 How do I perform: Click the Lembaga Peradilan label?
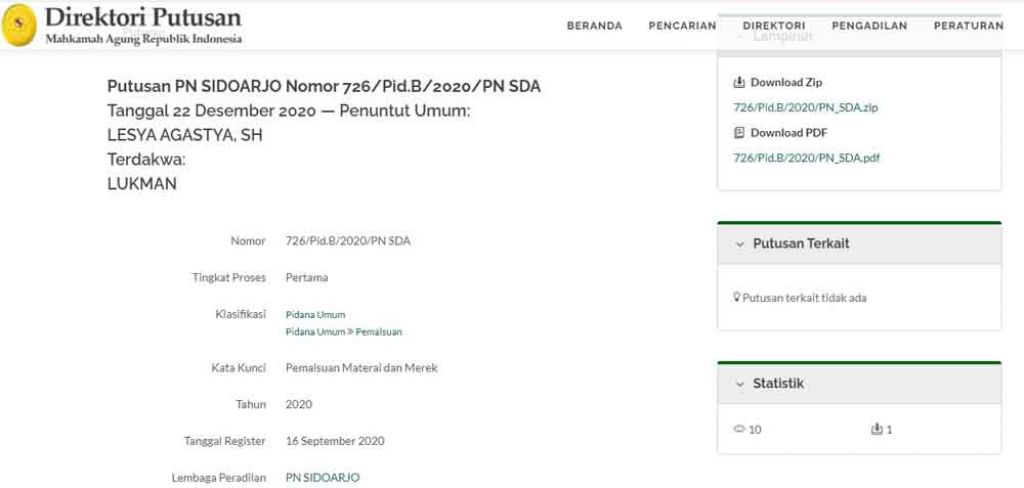[219, 478]
